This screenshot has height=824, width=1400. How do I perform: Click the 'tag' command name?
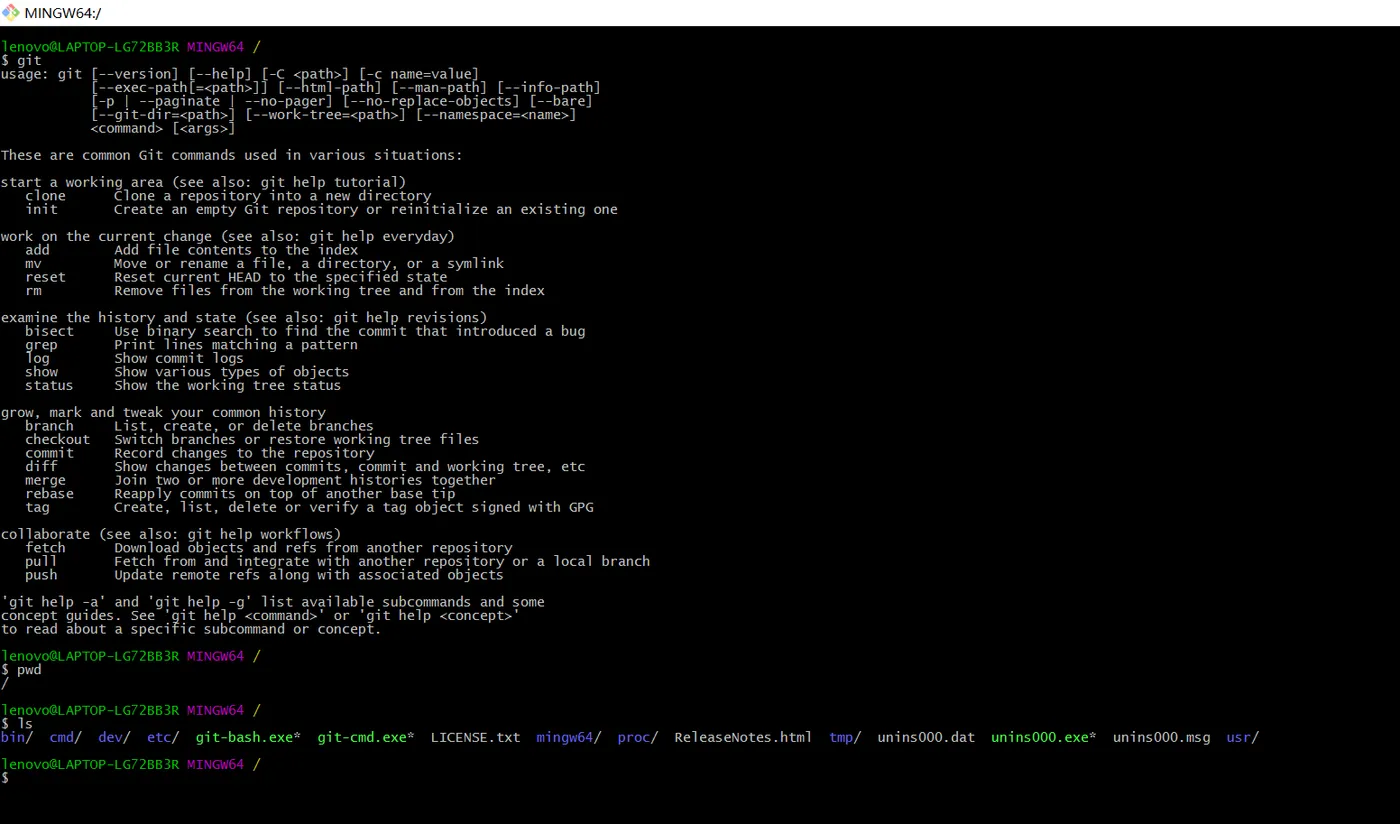[37, 507]
